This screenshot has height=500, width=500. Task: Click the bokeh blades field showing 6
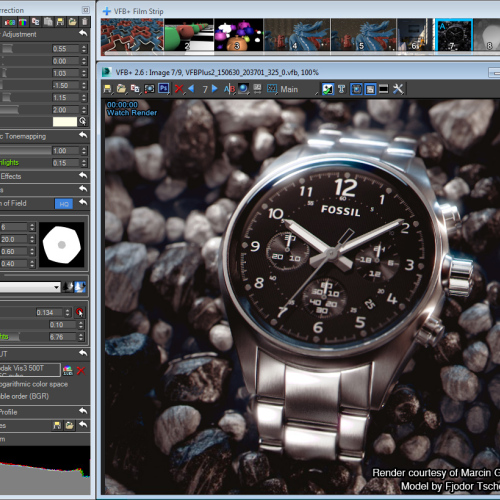pos(14,227)
